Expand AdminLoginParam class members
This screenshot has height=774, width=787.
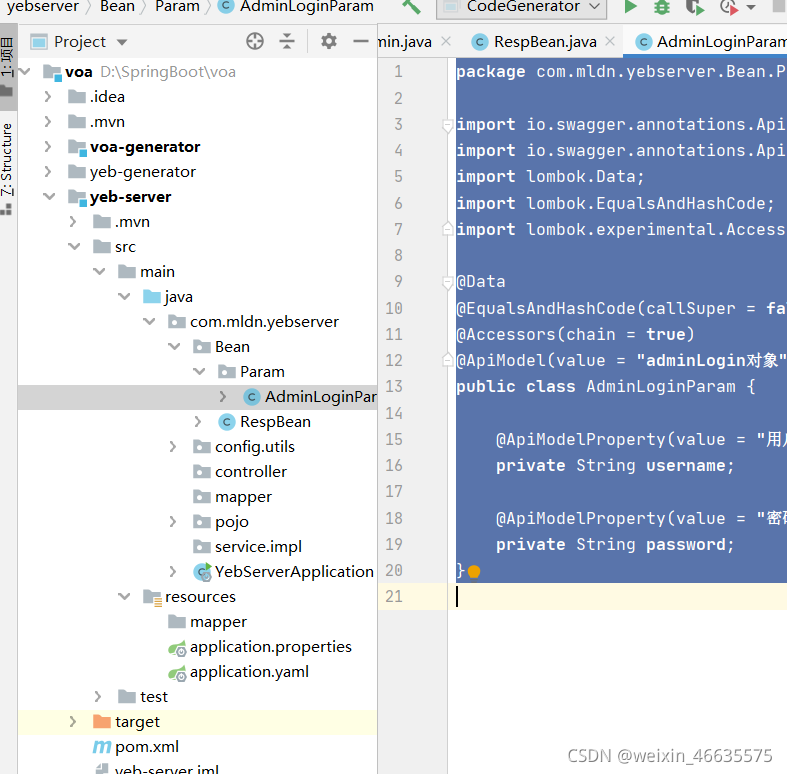[223, 397]
